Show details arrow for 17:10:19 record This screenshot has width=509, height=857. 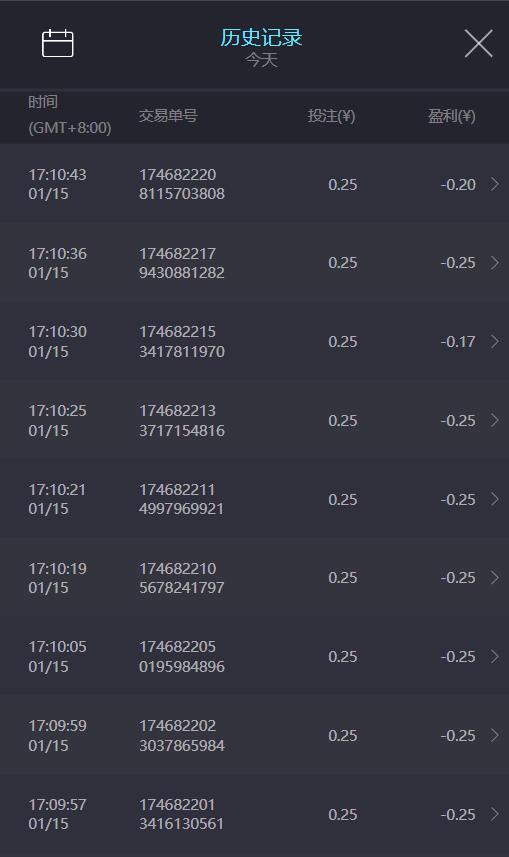coord(494,578)
